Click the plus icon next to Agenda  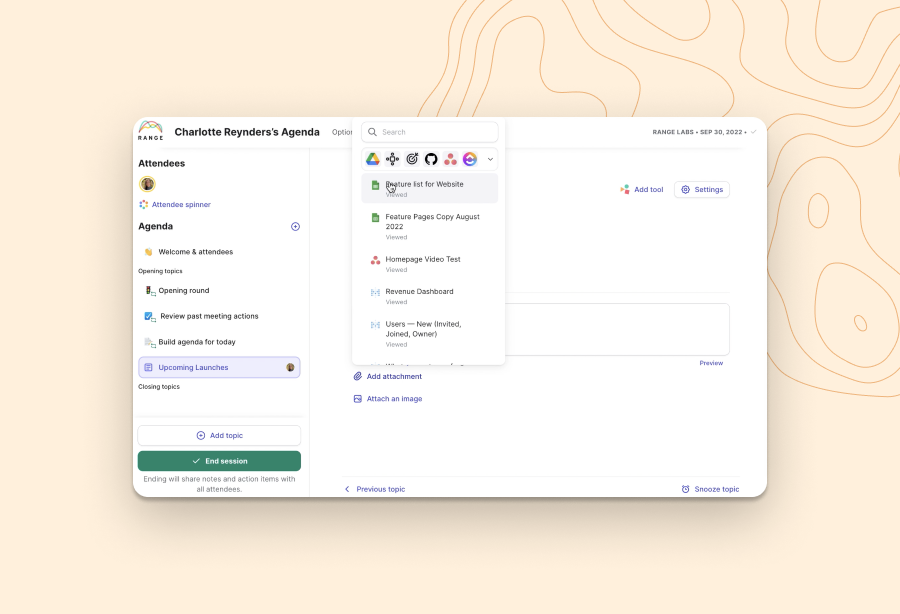coord(296,227)
